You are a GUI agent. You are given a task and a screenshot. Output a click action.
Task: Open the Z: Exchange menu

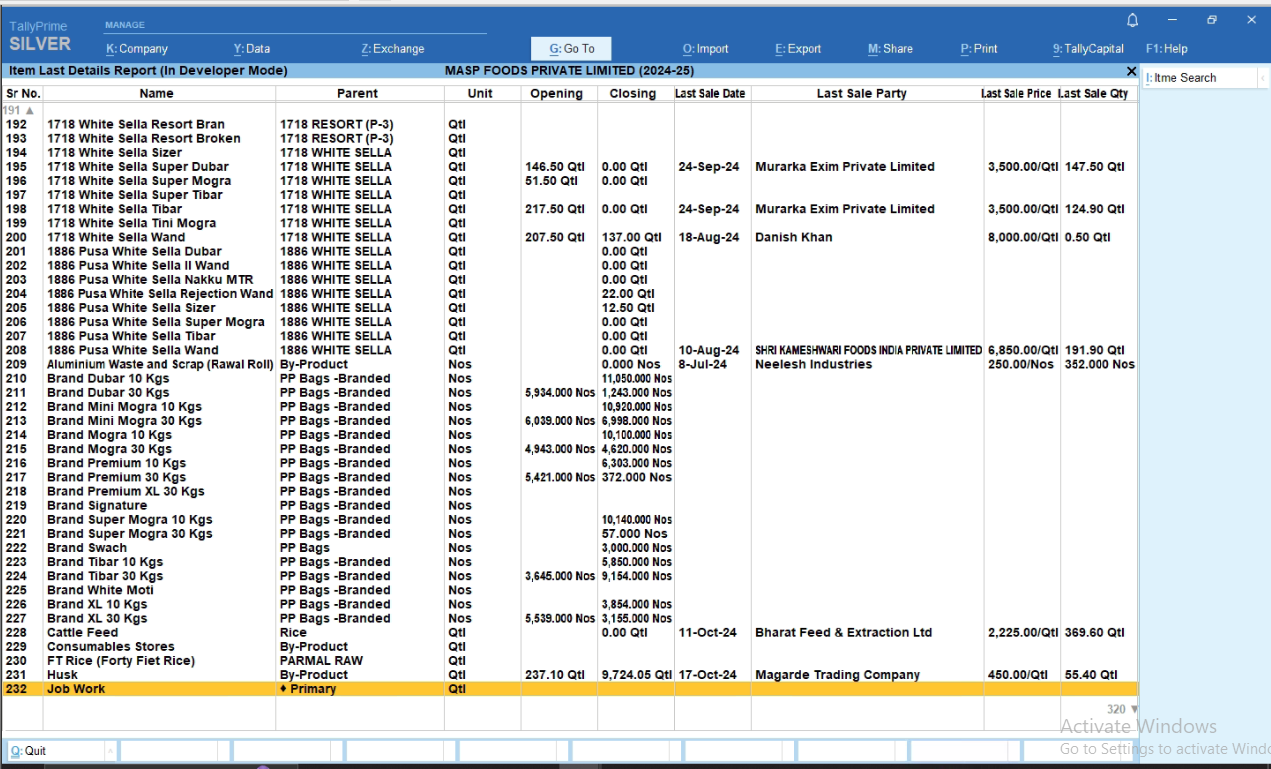click(x=393, y=49)
